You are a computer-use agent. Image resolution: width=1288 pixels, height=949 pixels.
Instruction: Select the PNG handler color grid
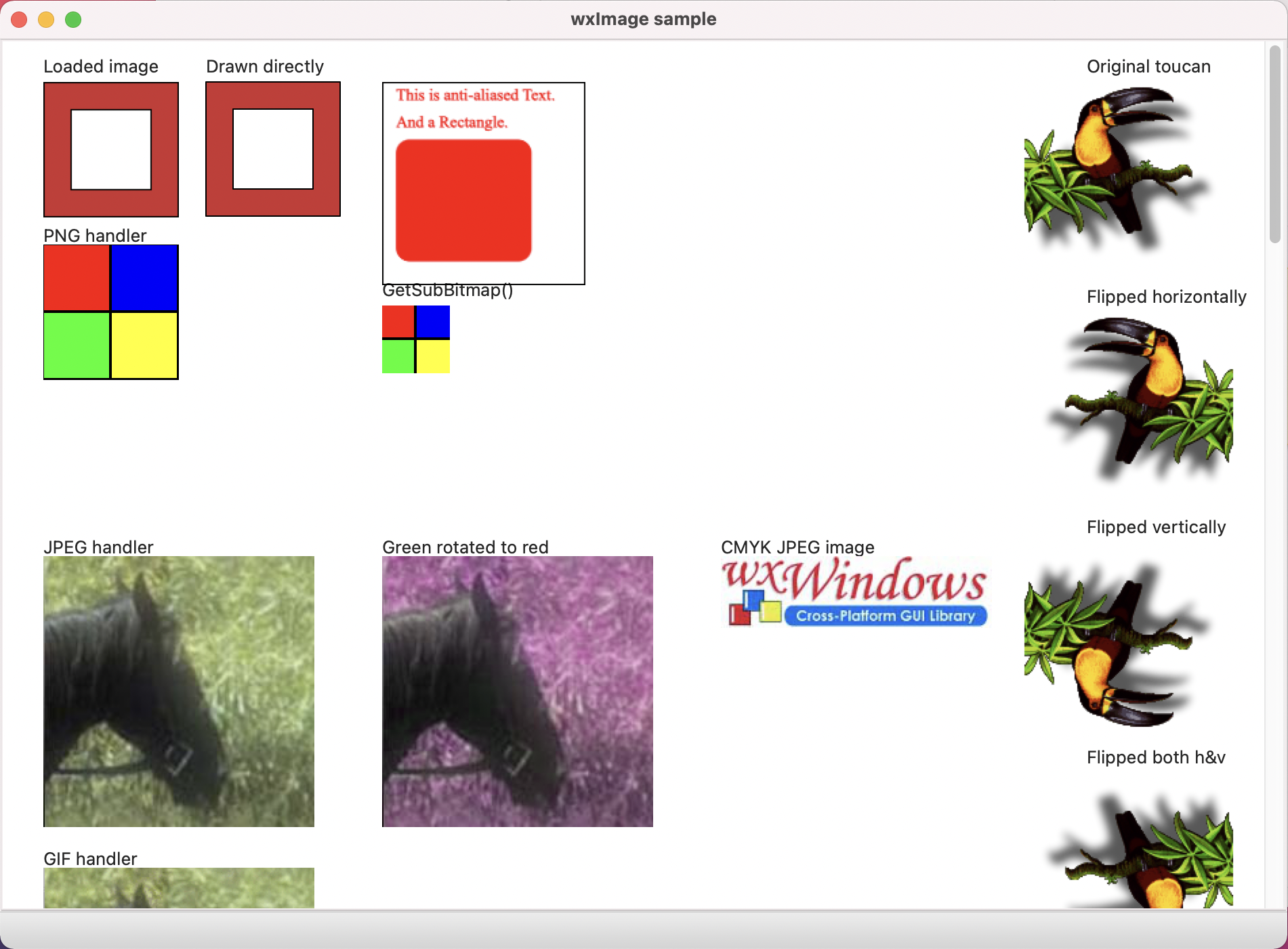(x=110, y=312)
